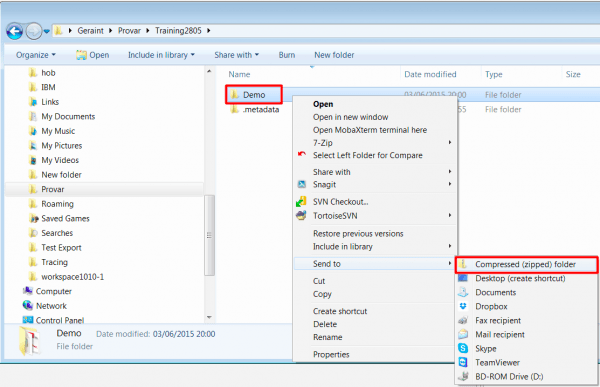Open the Organize toolbar menu
This screenshot has height=387, width=600.
point(36,55)
